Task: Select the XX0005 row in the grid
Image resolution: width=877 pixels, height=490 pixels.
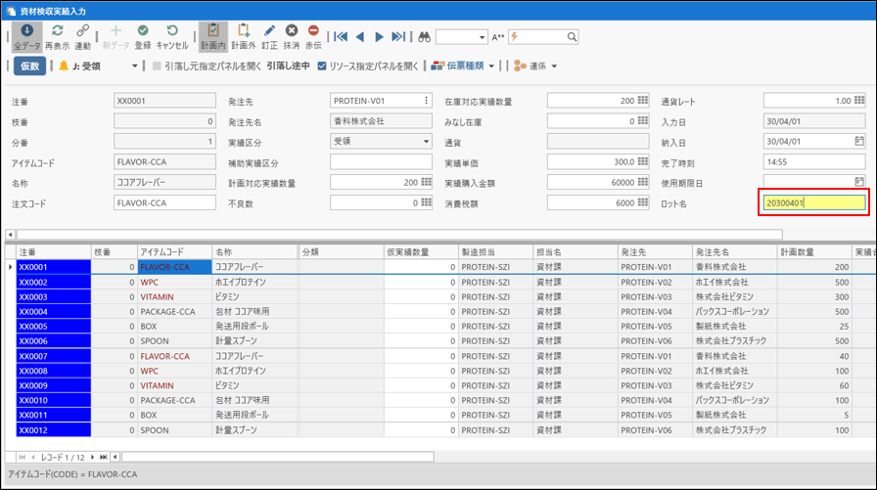Action: [54, 325]
